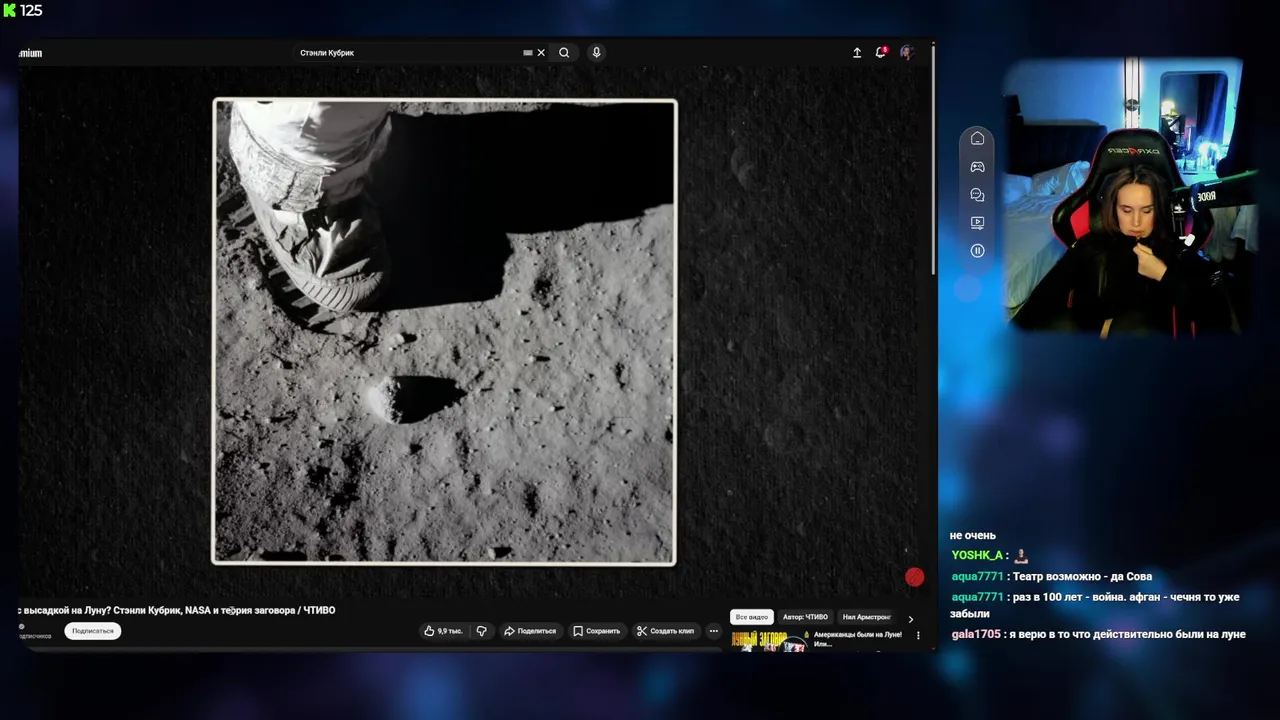Open the on-screen keyboard icon in search box
Viewport: 1280px width, 720px height.
coord(528,53)
